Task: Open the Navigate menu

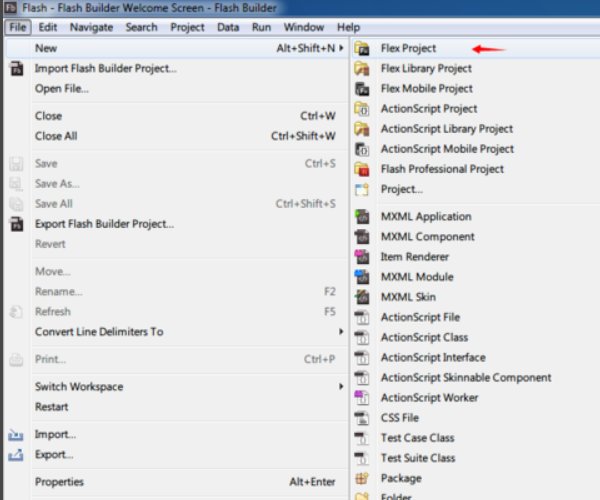Action: coord(91,27)
